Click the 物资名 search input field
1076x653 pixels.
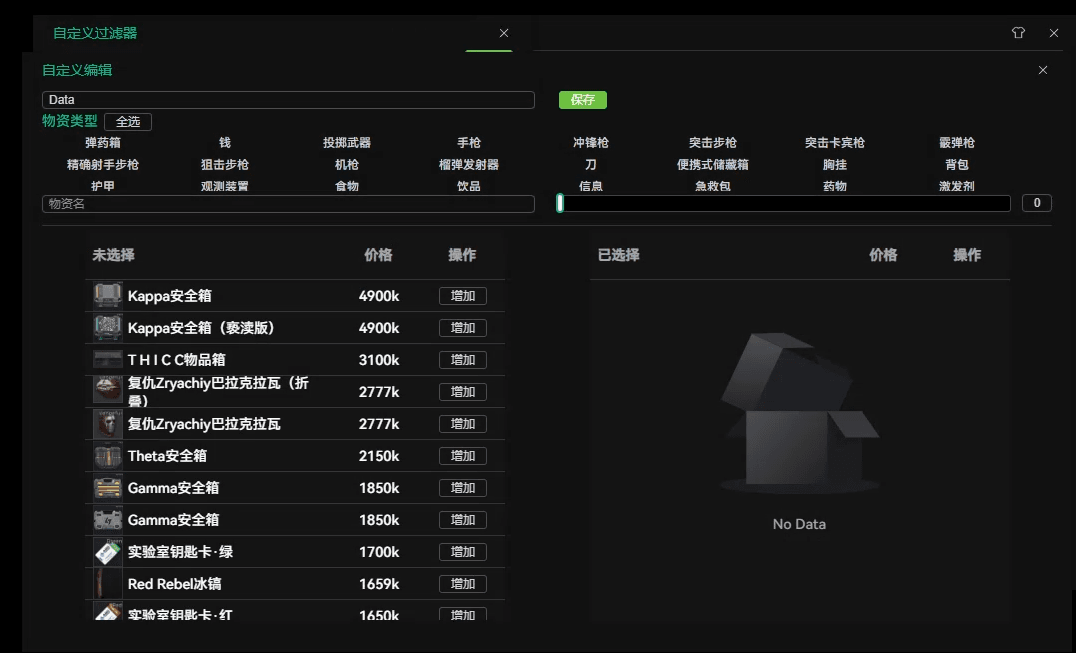(x=288, y=204)
